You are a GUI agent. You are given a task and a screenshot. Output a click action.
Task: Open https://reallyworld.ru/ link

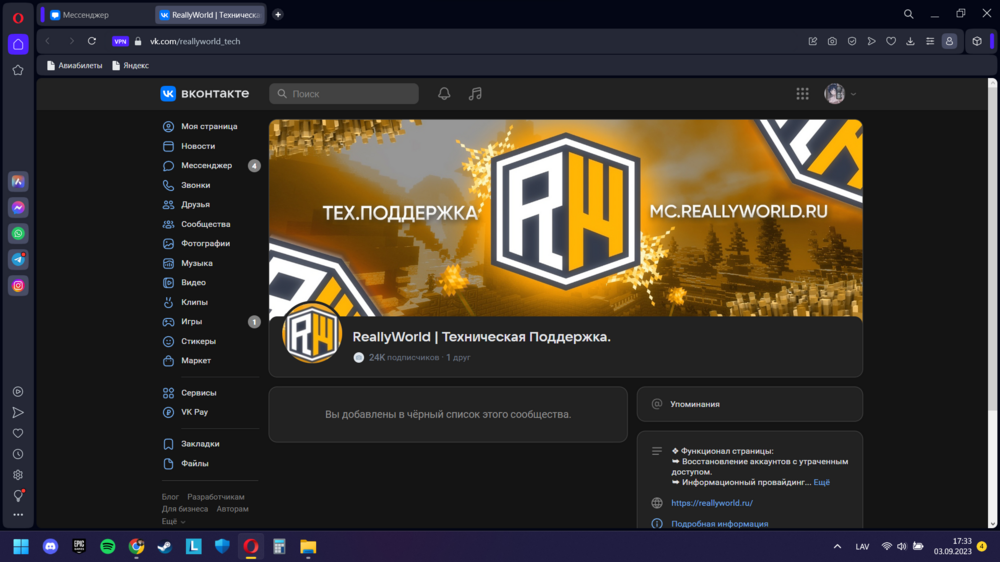(712, 503)
